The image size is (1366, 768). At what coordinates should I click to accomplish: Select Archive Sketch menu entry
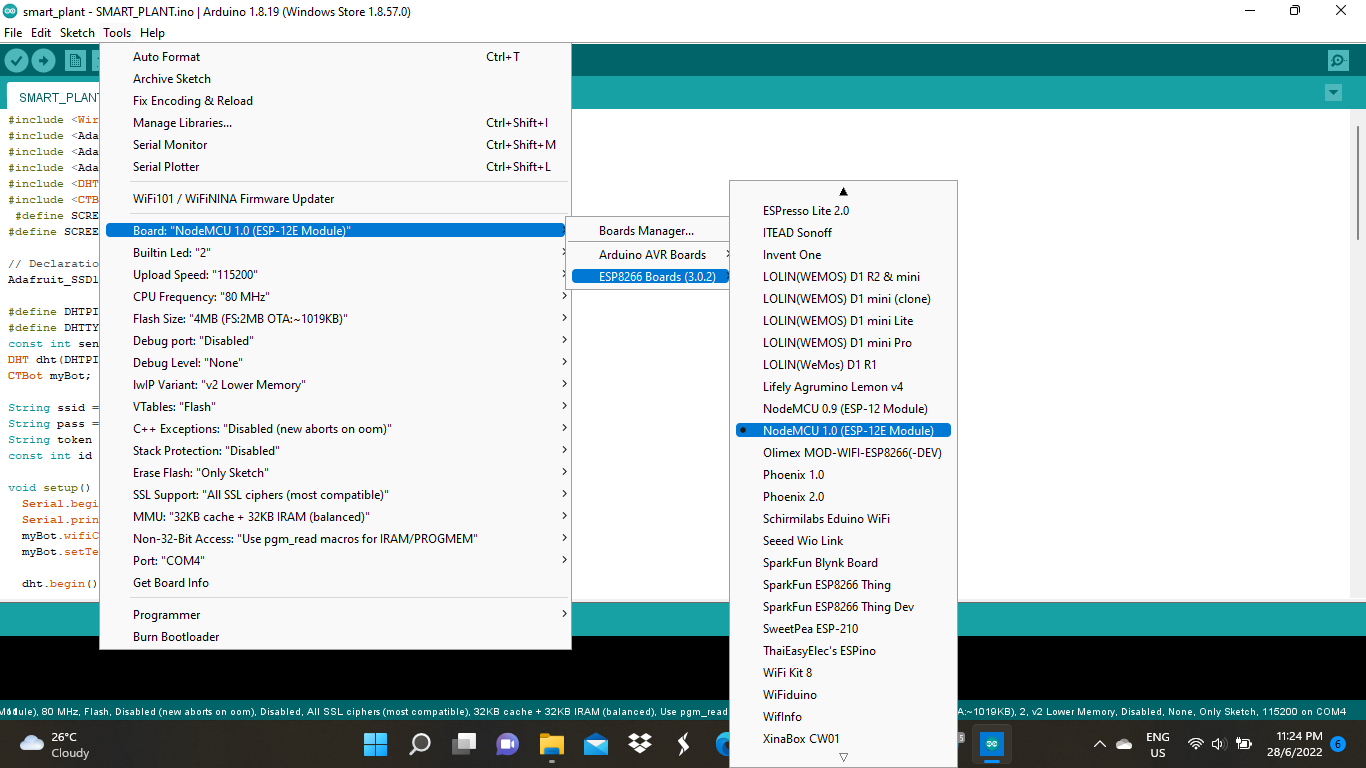tap(336, 79)
